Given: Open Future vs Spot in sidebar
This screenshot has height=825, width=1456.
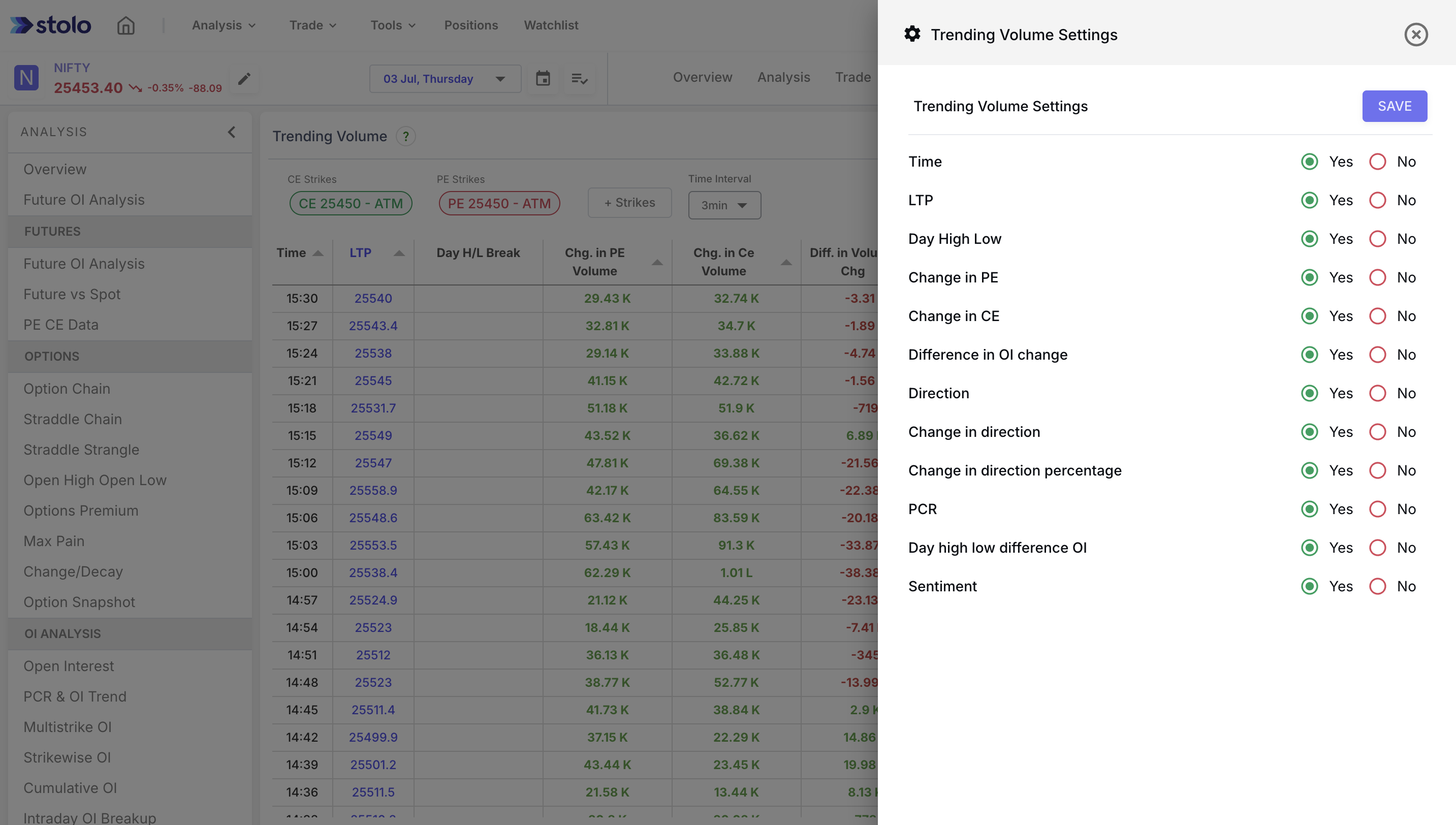Looking at the screenshot, I should coord(72,295).
